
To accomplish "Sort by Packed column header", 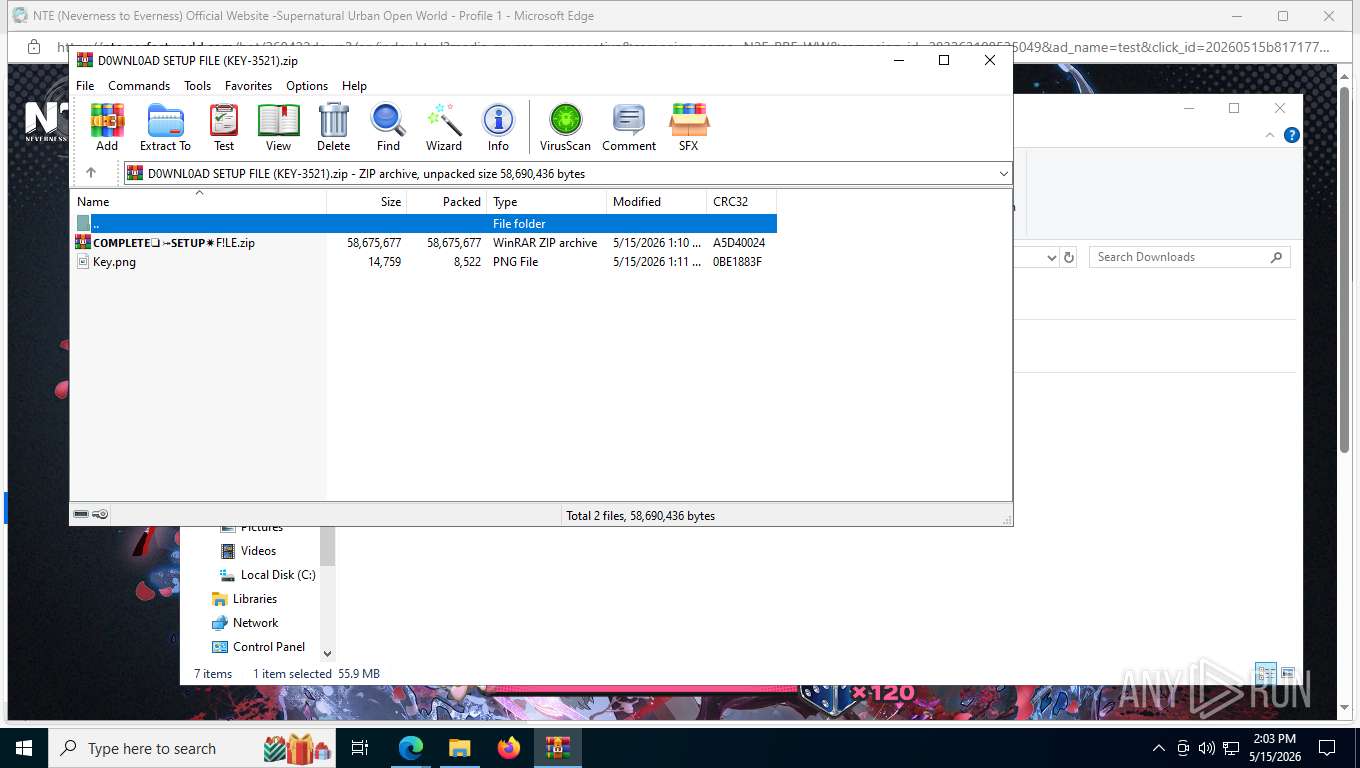I will (447, 201).
